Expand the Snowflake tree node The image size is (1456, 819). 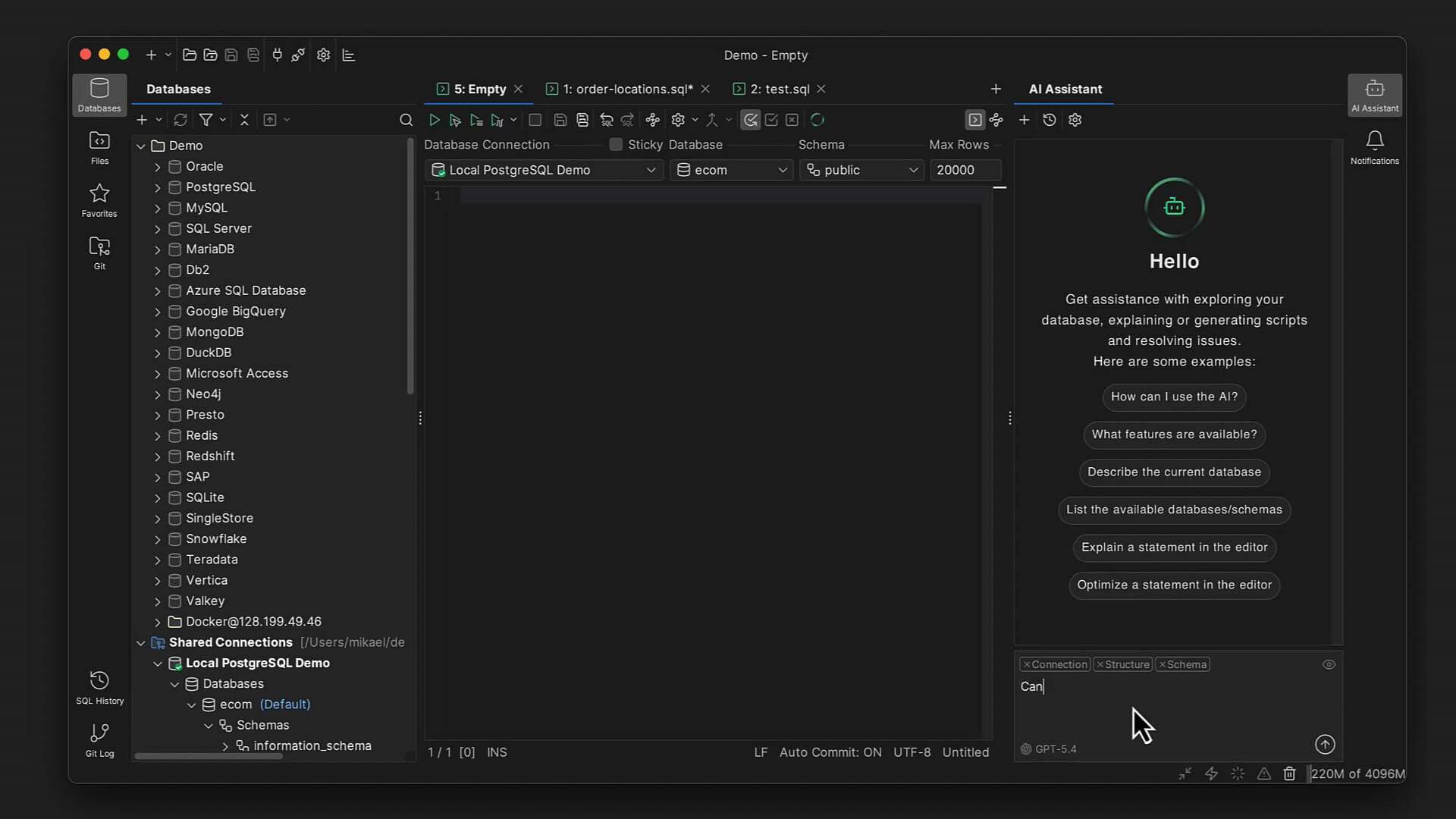(x=158, y=539)
